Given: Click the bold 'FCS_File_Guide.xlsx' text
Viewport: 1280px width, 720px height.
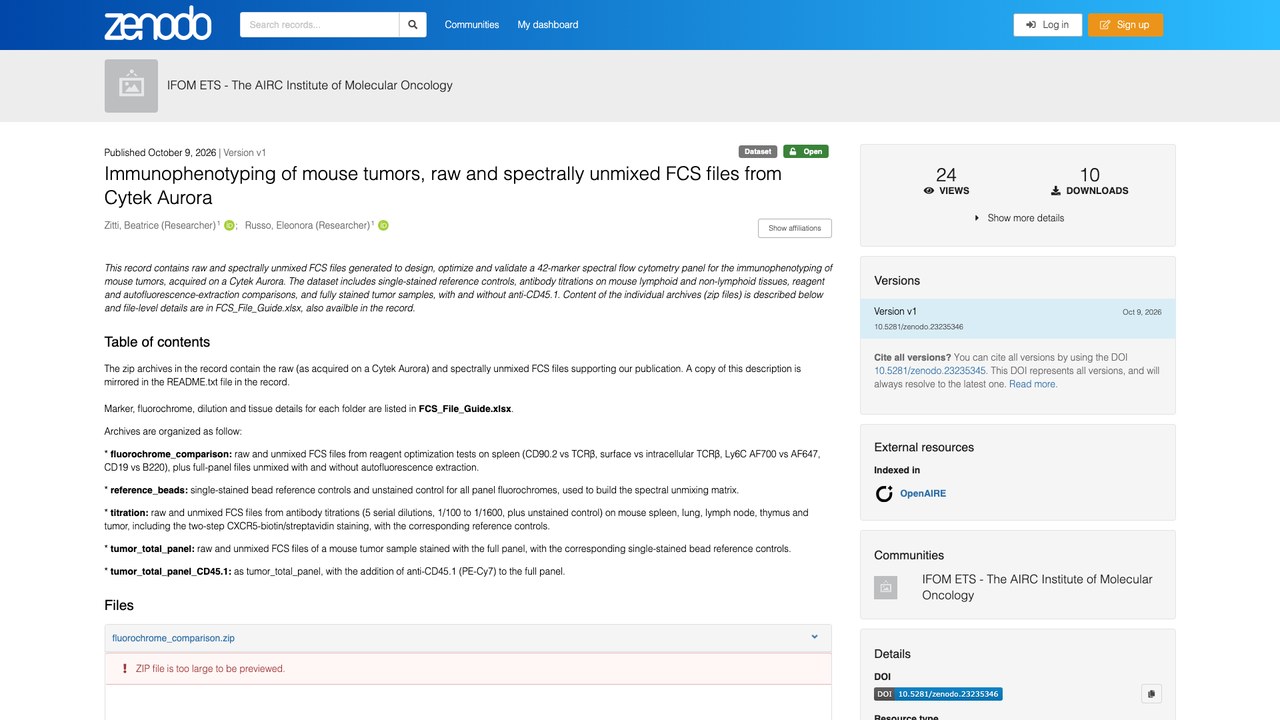Looking at the screenshot, I should click(x=466, y=409).
